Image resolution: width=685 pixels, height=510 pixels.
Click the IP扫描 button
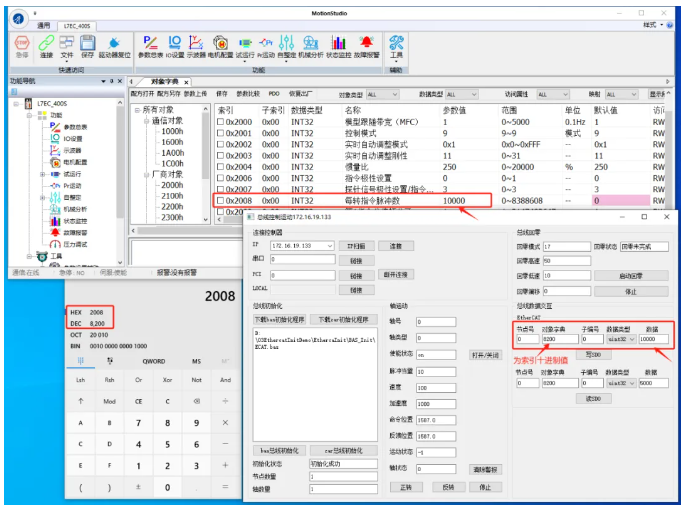coord(356,246)
